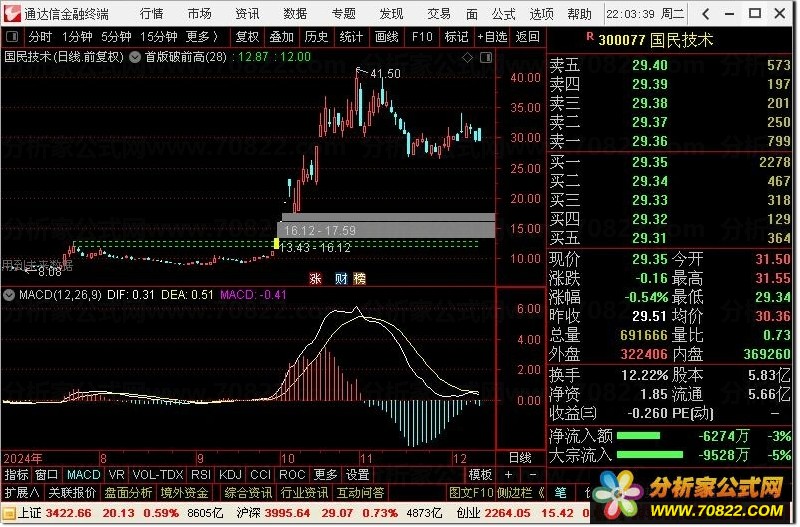Screen dimensions: 800x527
Task: Click the 模板 template button
Action: (x=480, y=475)
